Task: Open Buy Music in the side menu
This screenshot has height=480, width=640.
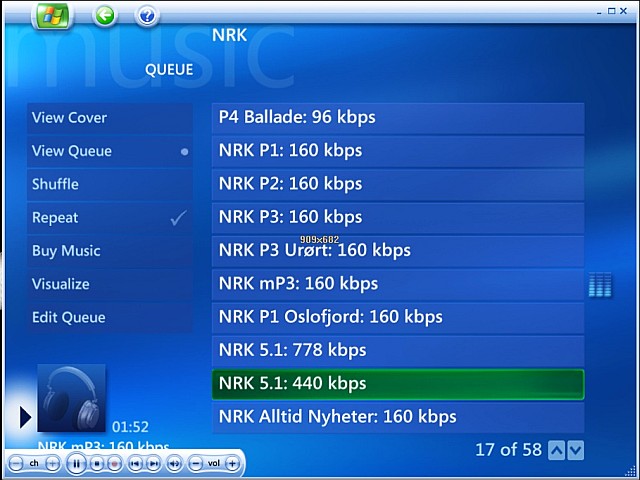Action: 110,251
